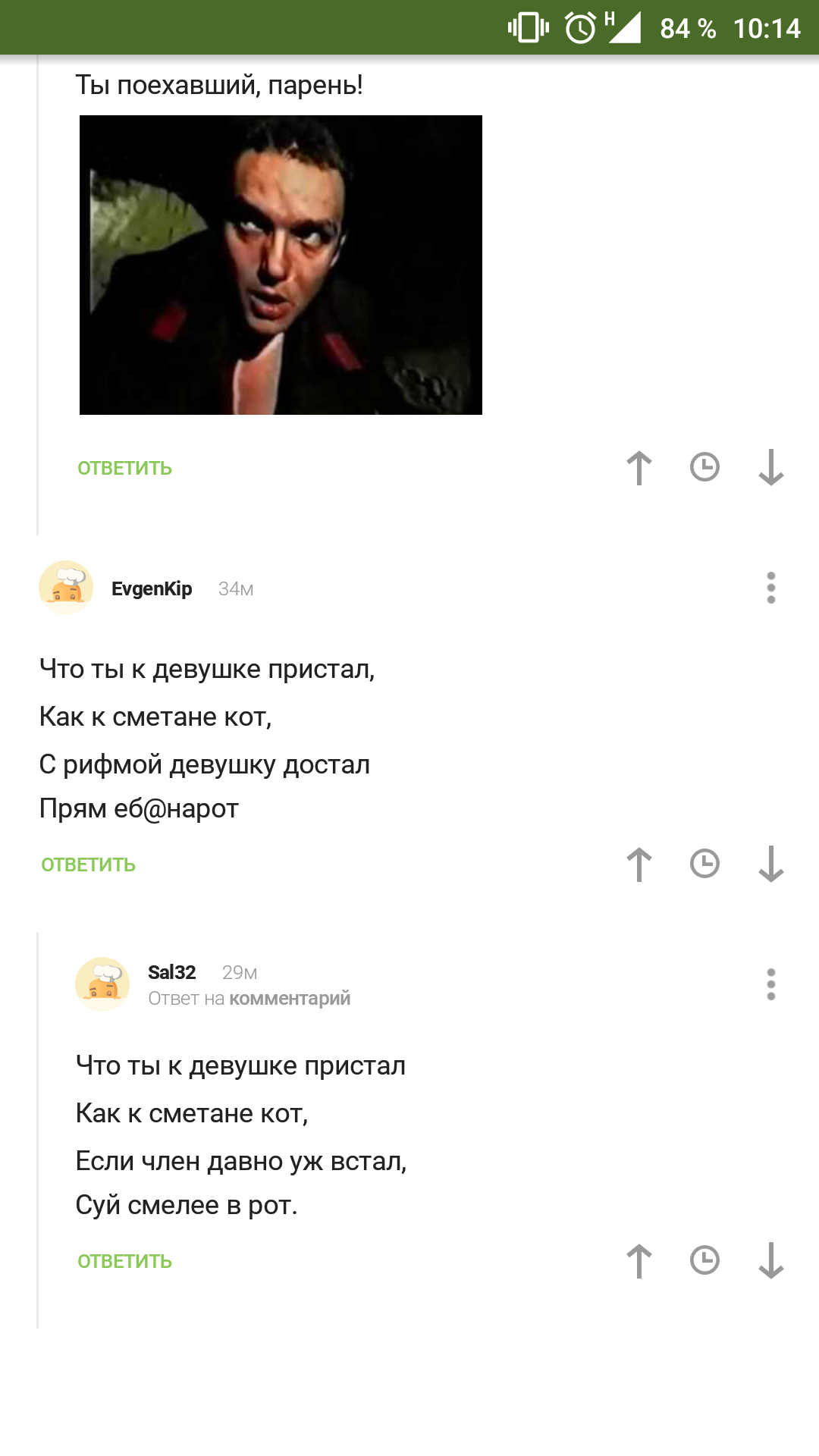Tap Sal32's avatar picture
This screenshot has height=1456, width=819.
102,984
